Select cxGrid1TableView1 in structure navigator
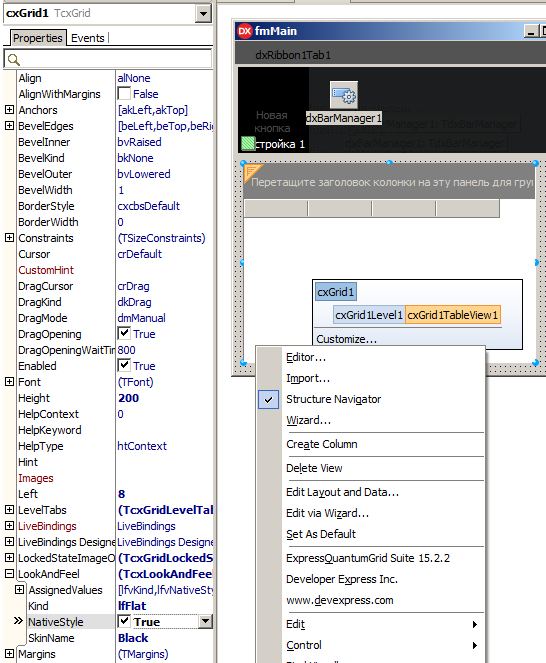Image resolution: width=546 pixels, height=663 pixels. click(453, 315)
